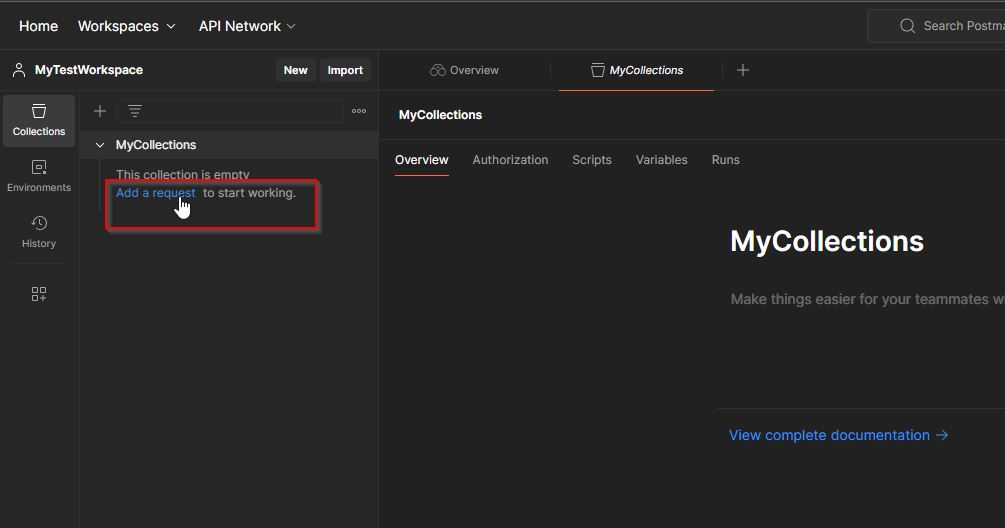Select the Overview collection sub-tab

[x=422, y=160]
